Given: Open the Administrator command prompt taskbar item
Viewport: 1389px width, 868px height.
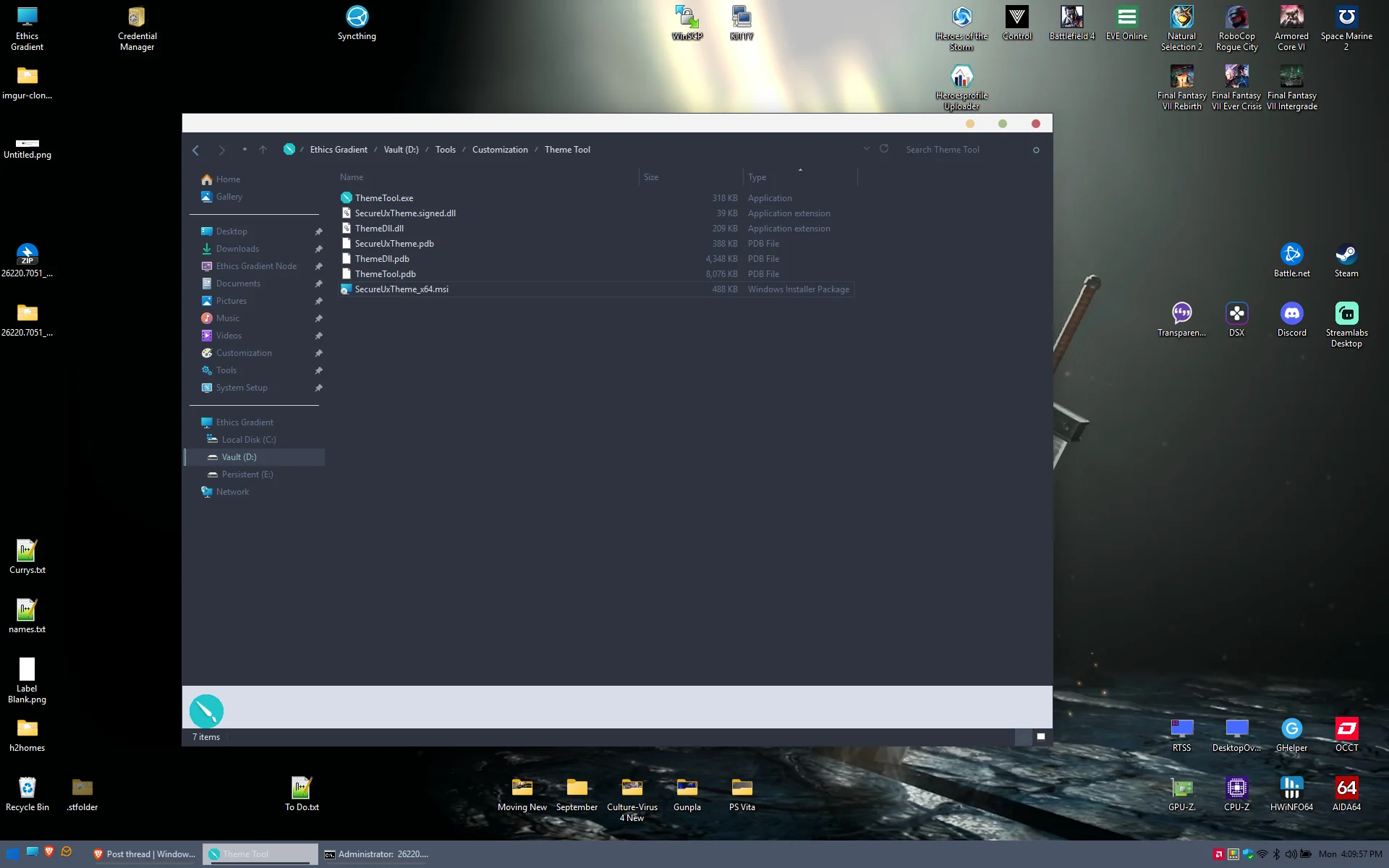Looking at the screenshot, I should pyautogui.click(x=376, y=854).
